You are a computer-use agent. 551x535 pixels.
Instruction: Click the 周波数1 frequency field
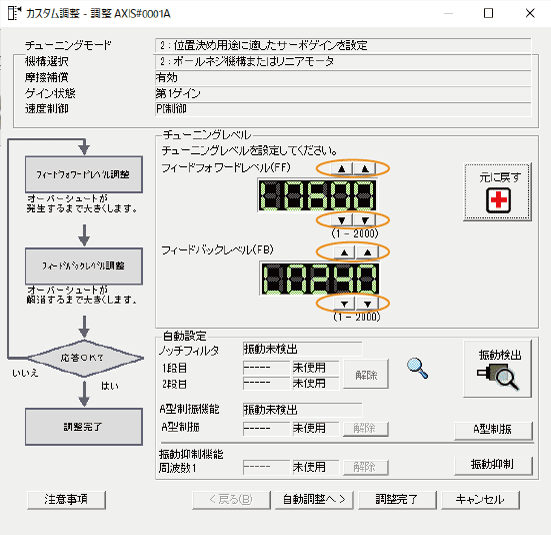point(266,468)
